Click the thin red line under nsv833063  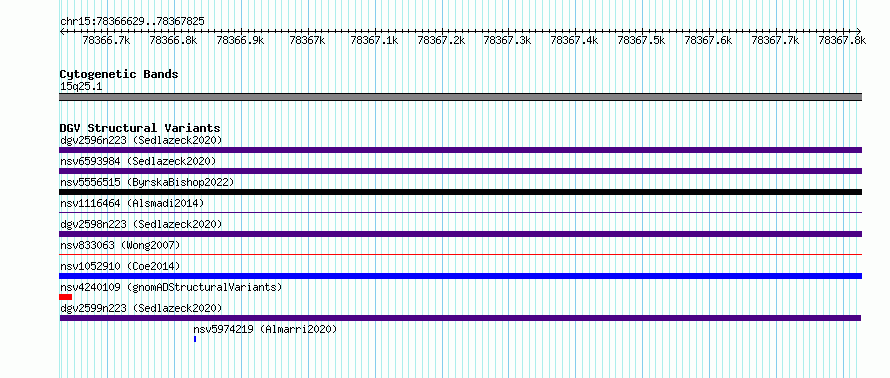(x=461, y=254)
